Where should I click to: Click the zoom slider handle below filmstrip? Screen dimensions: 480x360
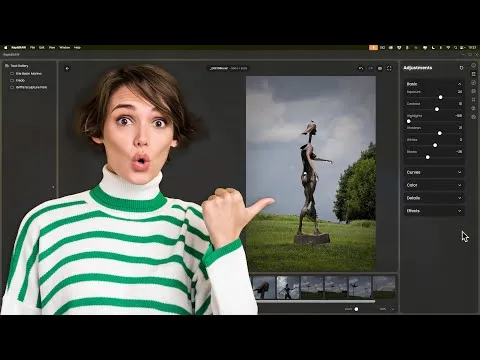tap(356, 309)
